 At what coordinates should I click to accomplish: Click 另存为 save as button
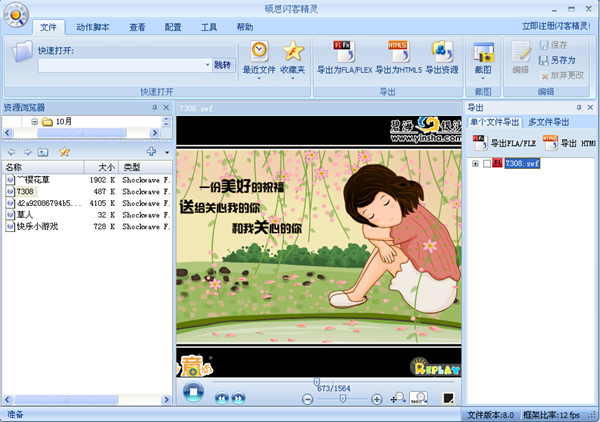pyautogui.click(x=558, y=60)
